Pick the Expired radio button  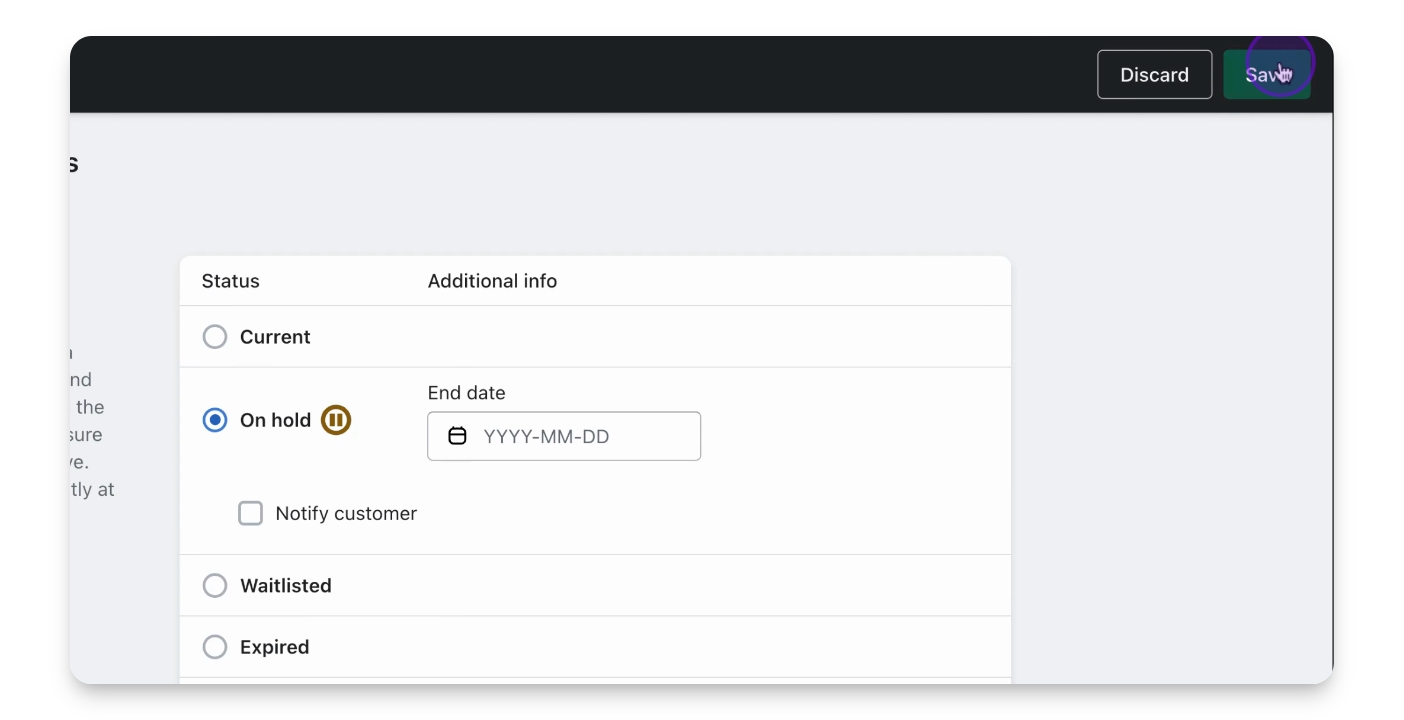tap(215, 647)
